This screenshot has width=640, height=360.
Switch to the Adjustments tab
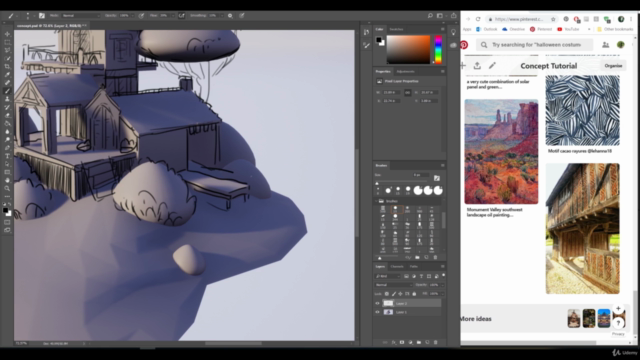(x=406, y=71)
